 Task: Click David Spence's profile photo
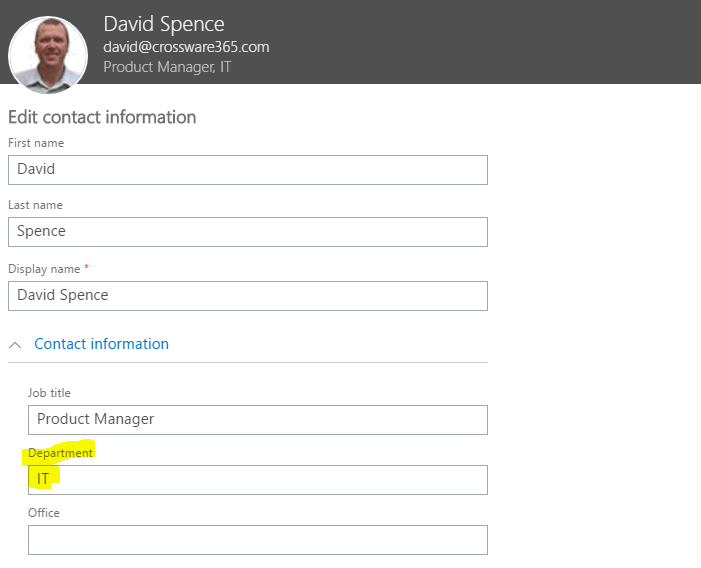pyautogui.click(x=48, y=55)
